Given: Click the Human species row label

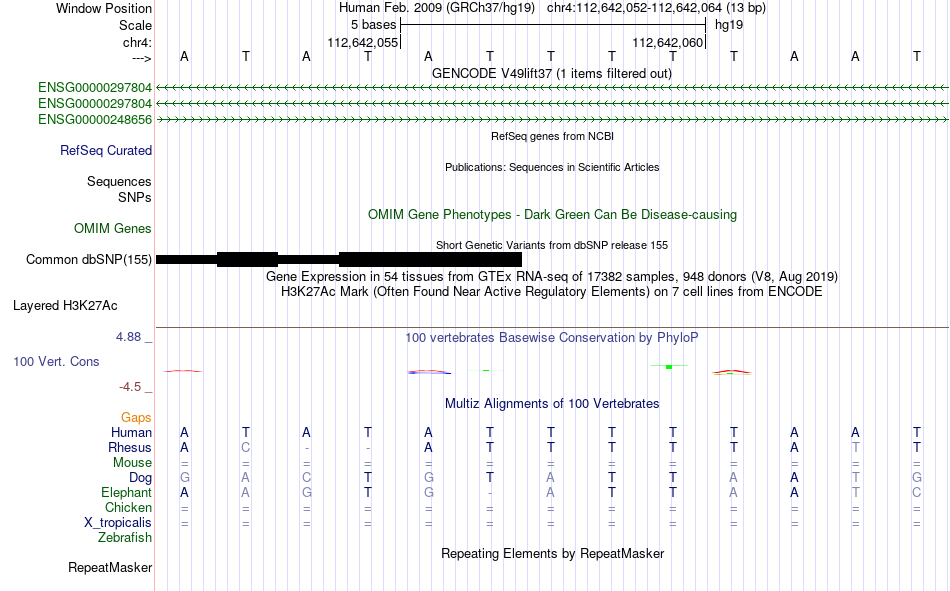Looking at the screenshot, I should (x=131, y=432).
